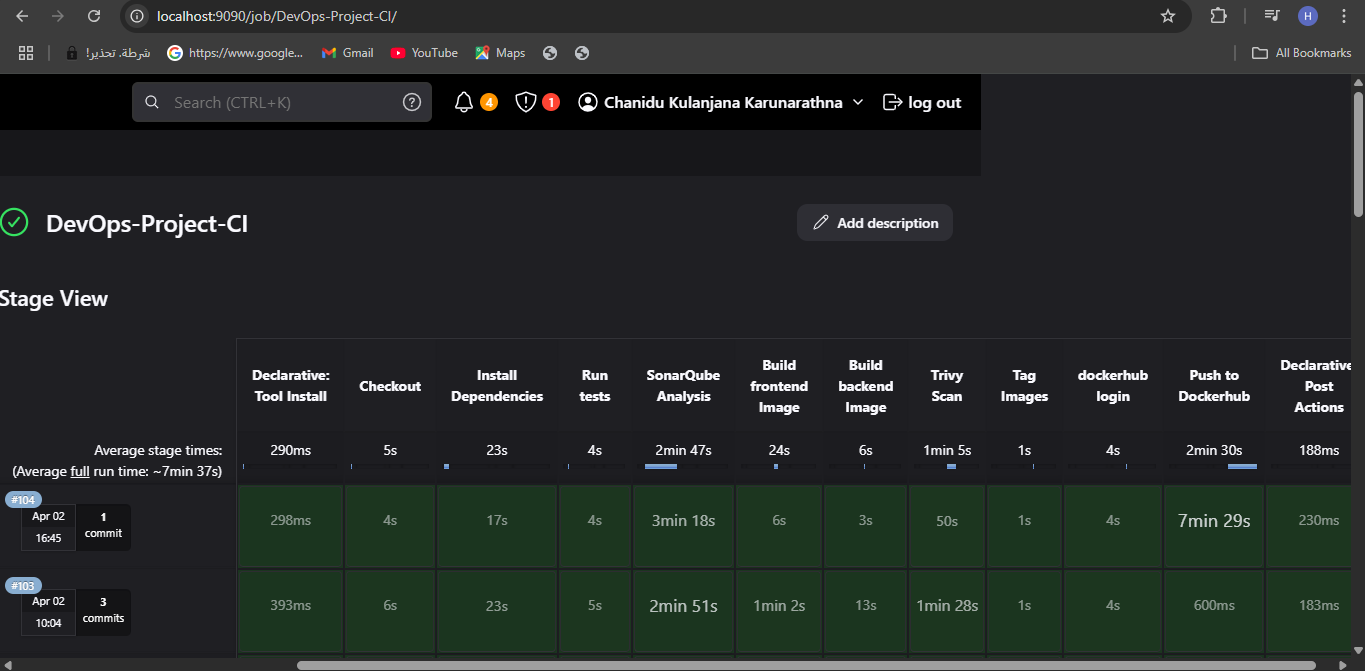Click the search help question mark icon
This screenshot has width=1365, height=671.
coord(412,102)
